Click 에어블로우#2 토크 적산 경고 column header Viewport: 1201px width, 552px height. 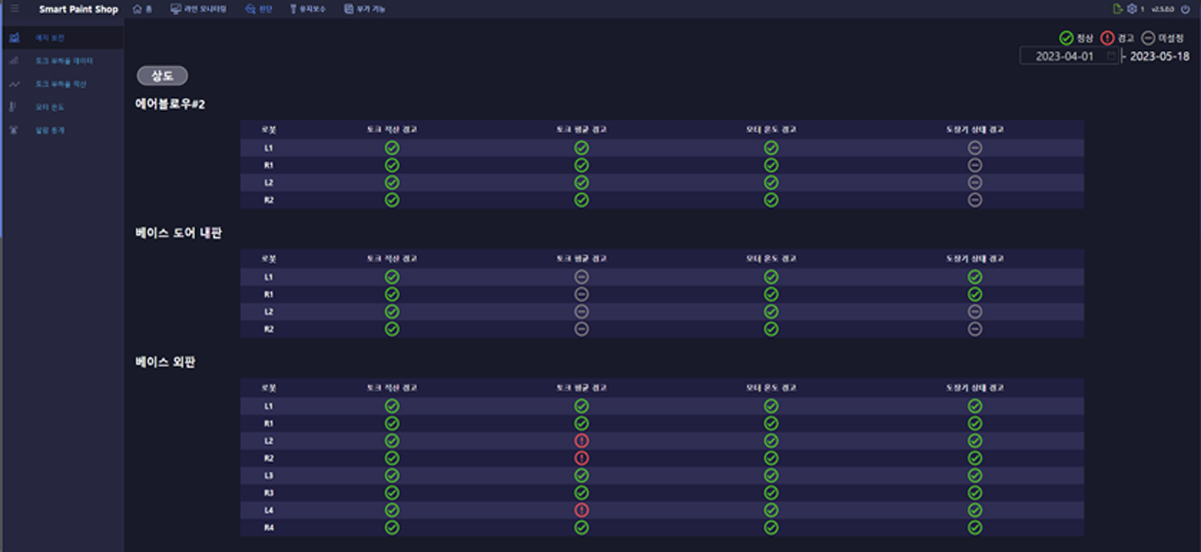[392, 130]
